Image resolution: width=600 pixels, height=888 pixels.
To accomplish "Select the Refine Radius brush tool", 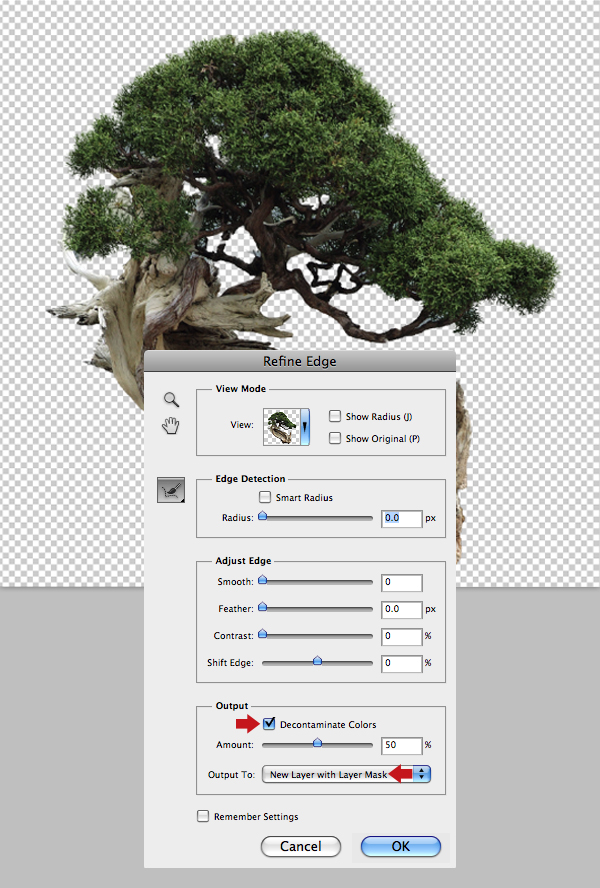I will pyautogui.click(x=171, y=490).
